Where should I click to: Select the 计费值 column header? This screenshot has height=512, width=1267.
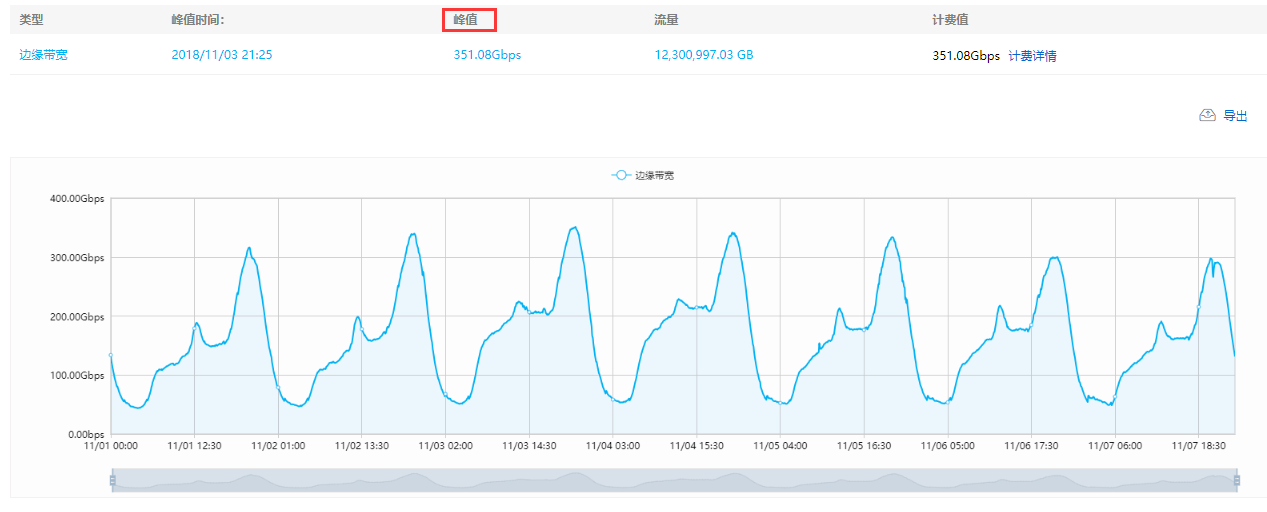pos(948,20)
